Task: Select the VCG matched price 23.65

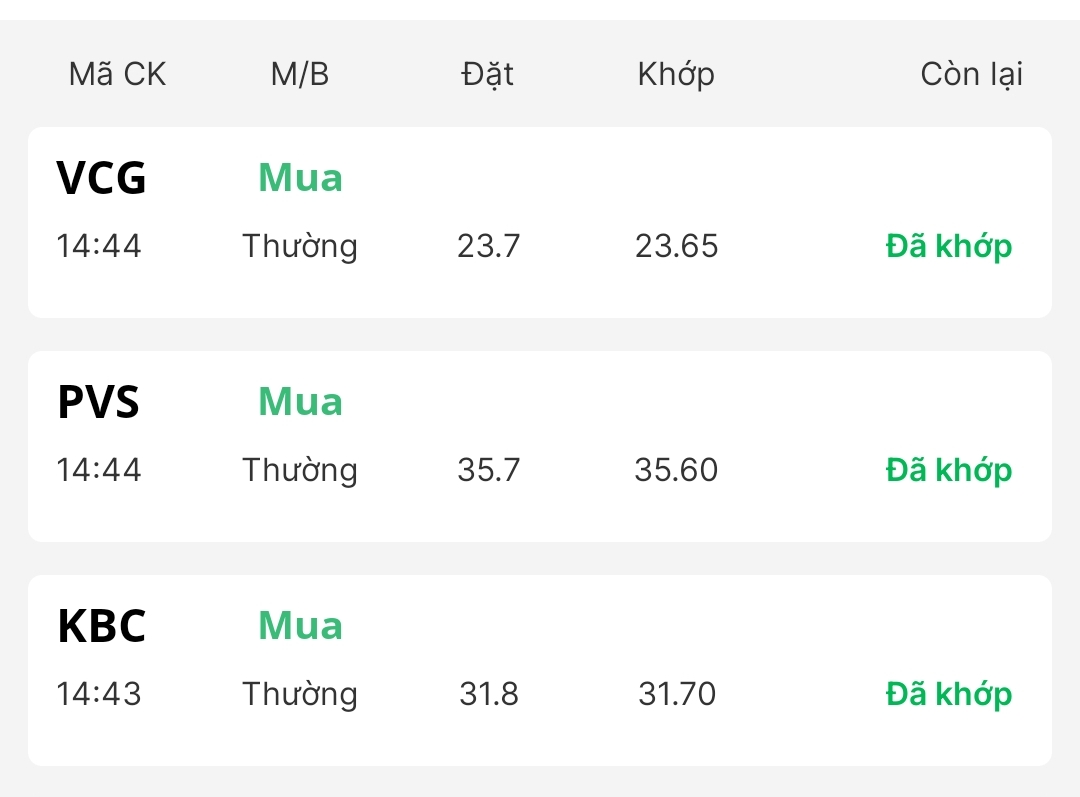Action: pyautogui.click(x=676, y=246)
